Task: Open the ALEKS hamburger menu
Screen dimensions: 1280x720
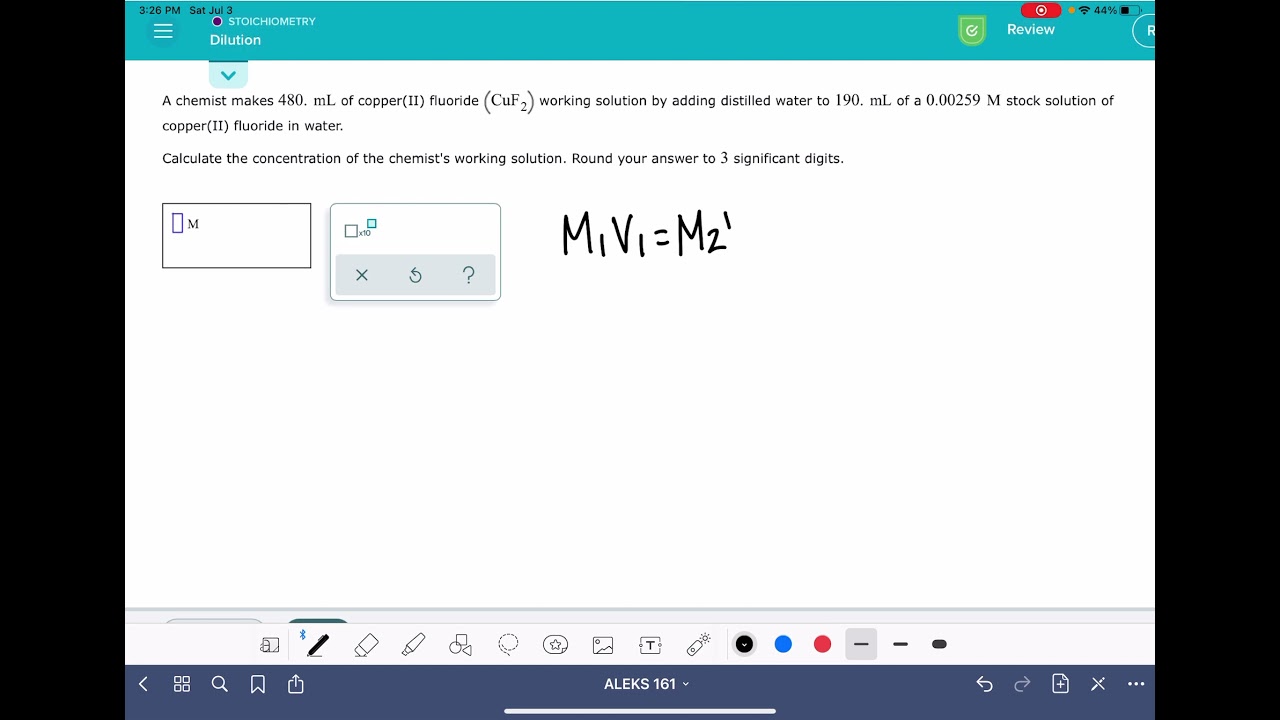Action: [x=162, y=31]
